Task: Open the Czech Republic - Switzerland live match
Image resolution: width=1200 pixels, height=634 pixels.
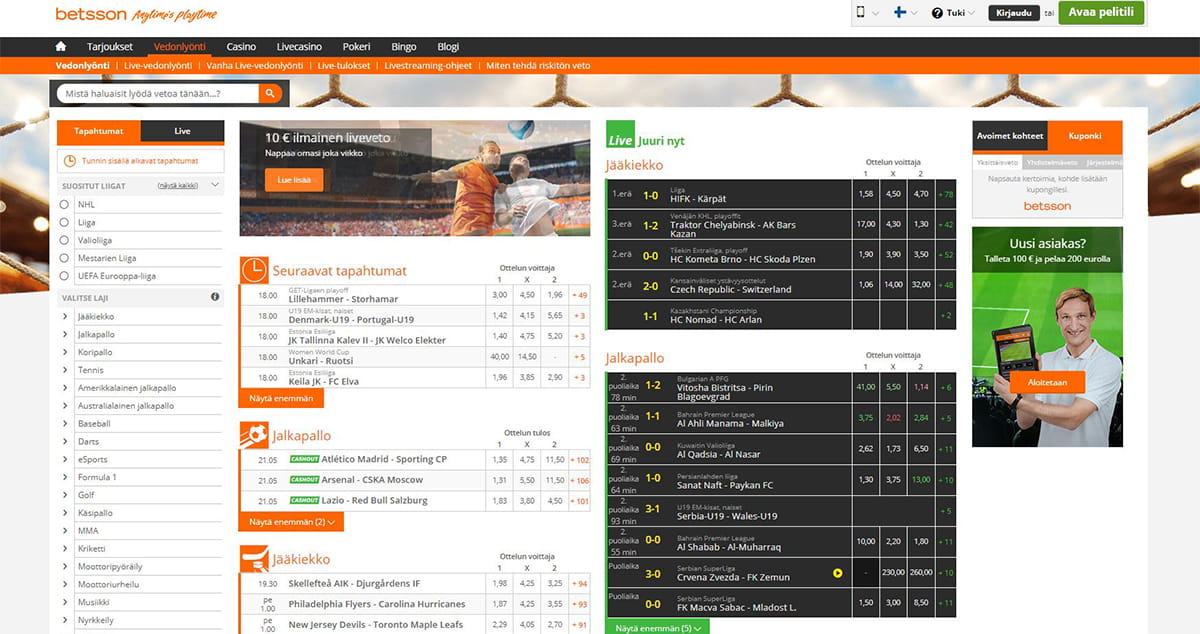Action: tap(730, 290)
